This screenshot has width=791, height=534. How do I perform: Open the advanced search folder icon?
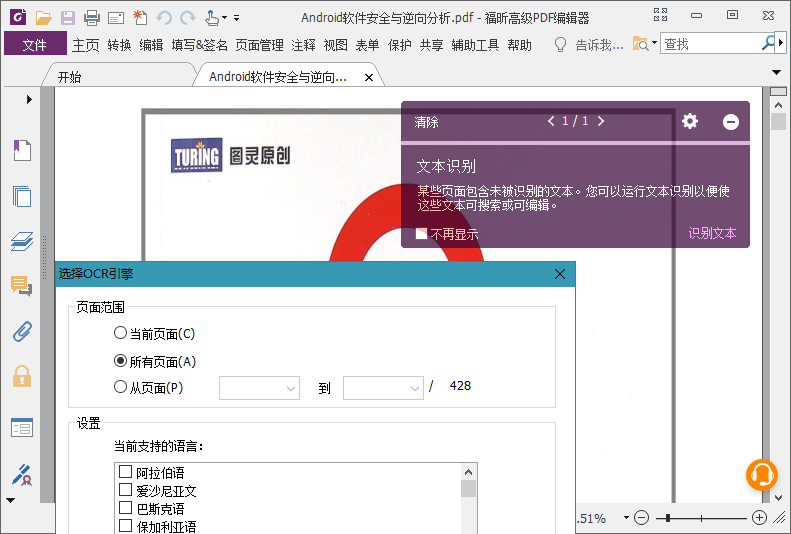click(641, 44)
